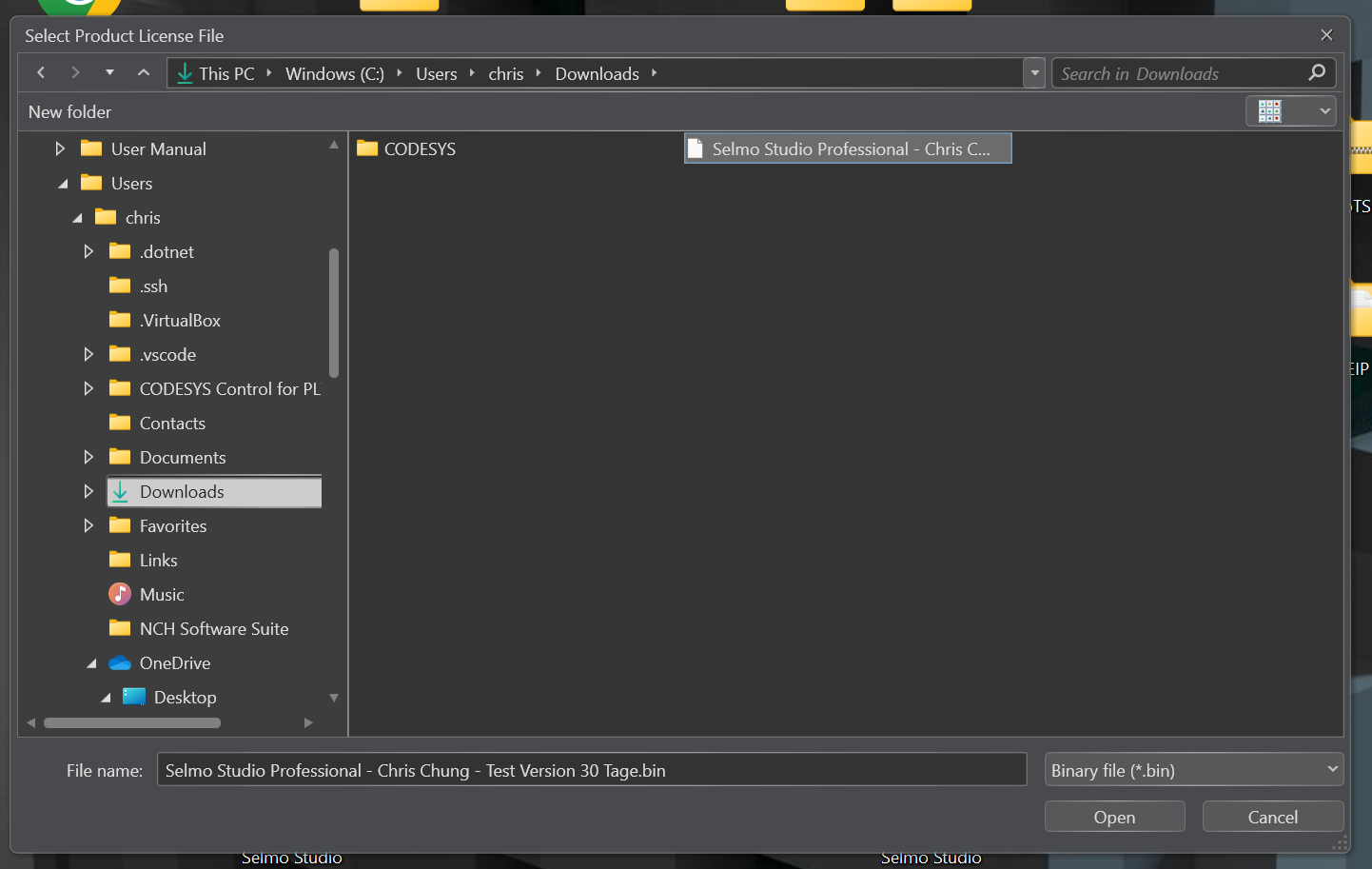Viewport: 1372px width, 869px height.
Task: Select the .dotnet folder
Action: point(167,251)
